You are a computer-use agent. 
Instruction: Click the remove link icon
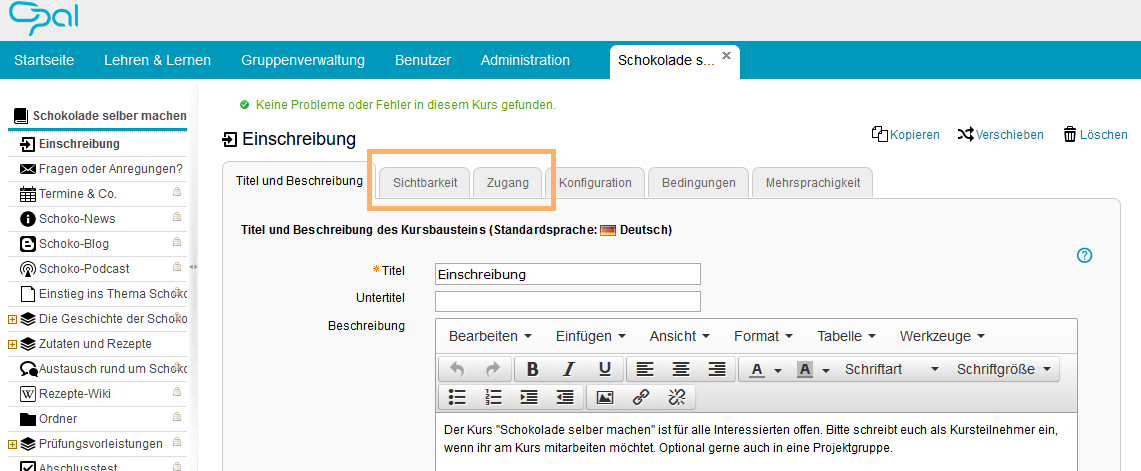coord(677,397)
